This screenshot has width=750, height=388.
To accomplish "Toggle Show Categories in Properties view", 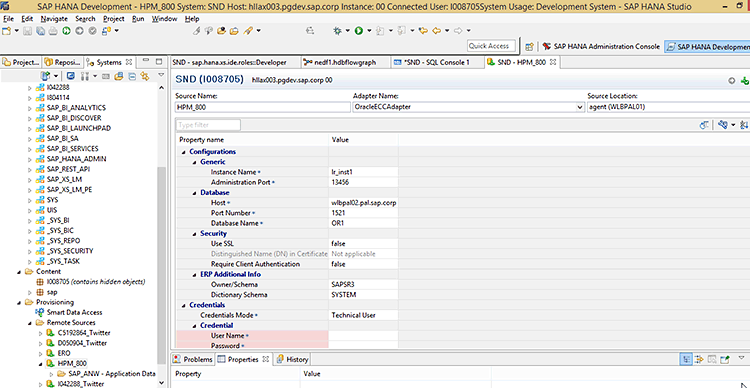I will point(685,359).
